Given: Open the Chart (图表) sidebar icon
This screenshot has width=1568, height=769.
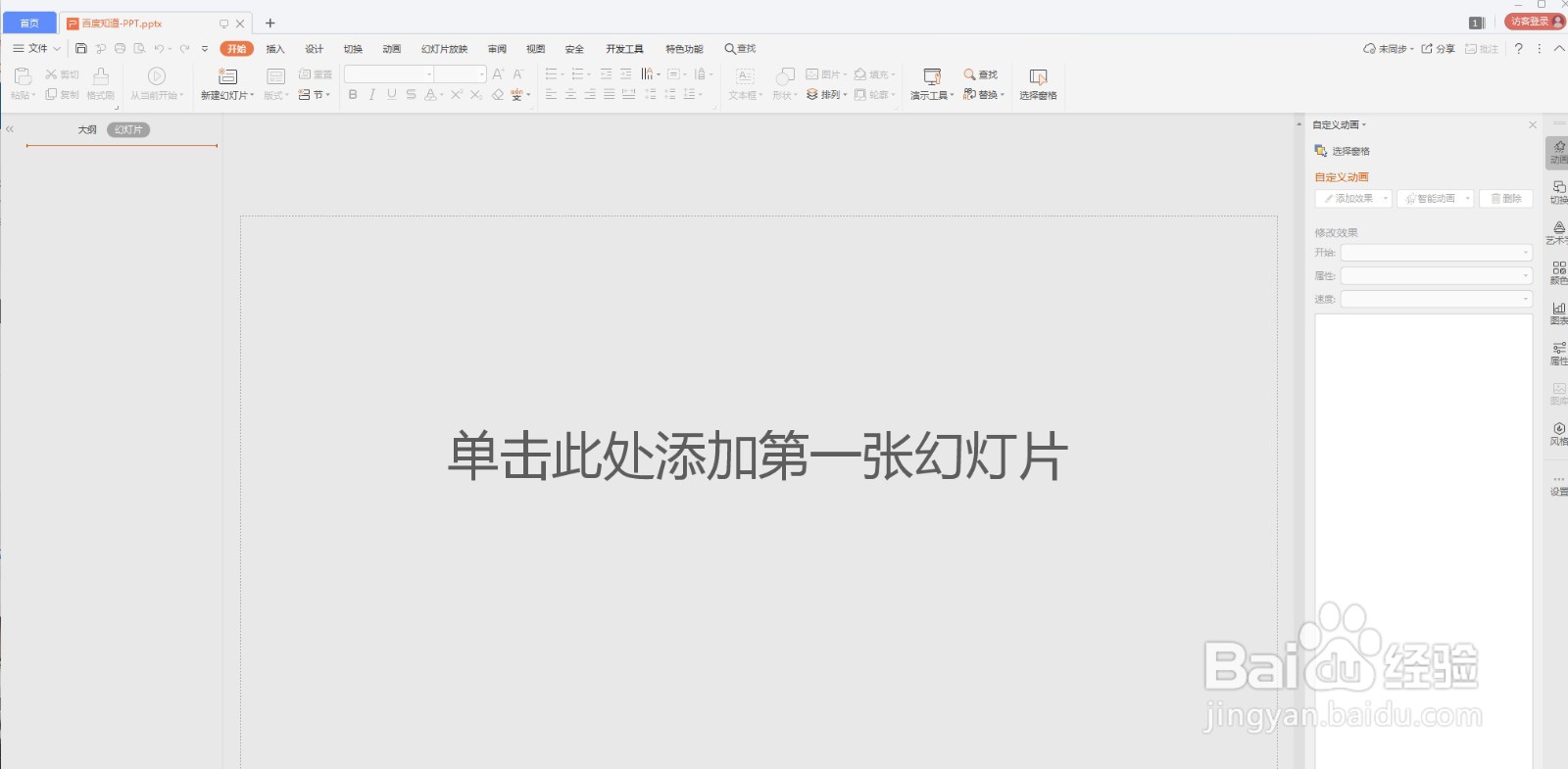Looking at the screenshot, I should click(x=1559, y=312).
